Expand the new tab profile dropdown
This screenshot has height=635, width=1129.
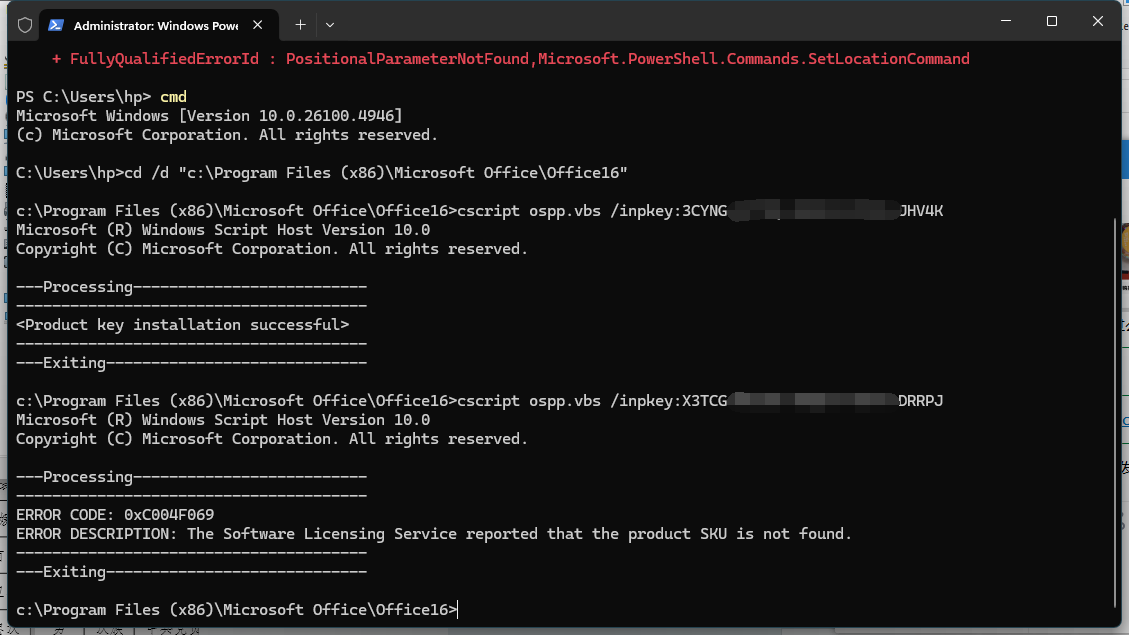330,24
